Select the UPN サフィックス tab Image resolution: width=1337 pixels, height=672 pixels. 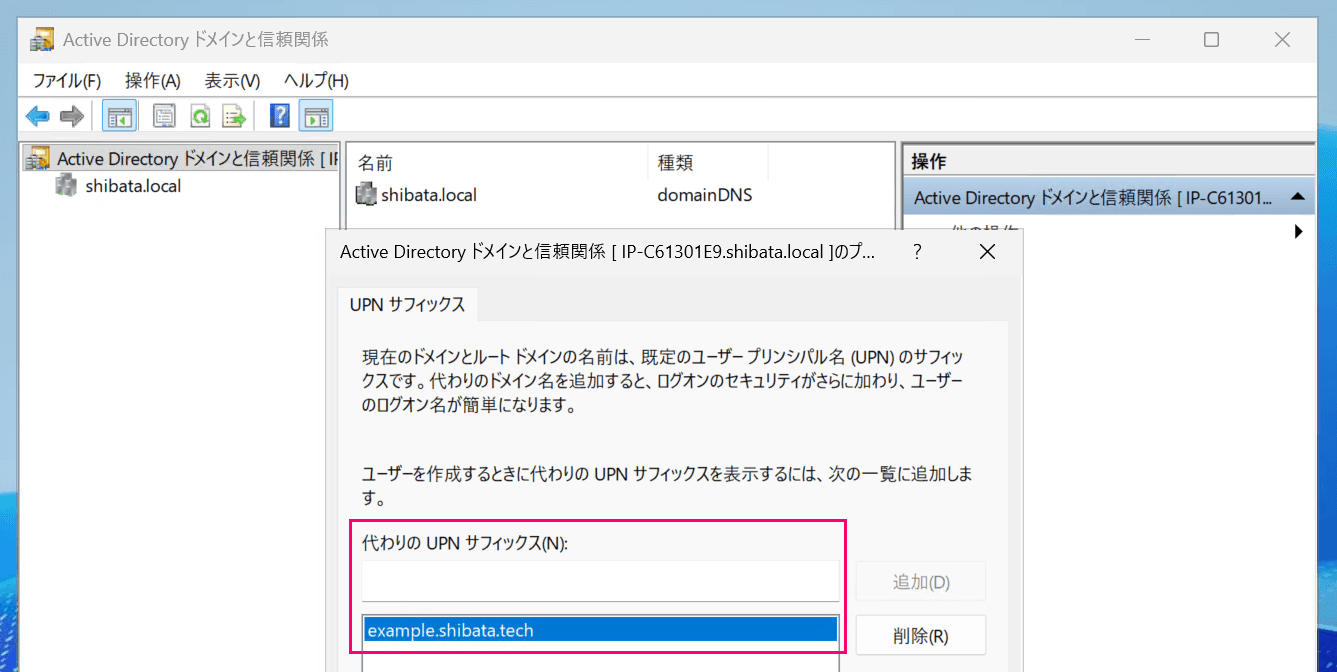(x=407, y=305)
